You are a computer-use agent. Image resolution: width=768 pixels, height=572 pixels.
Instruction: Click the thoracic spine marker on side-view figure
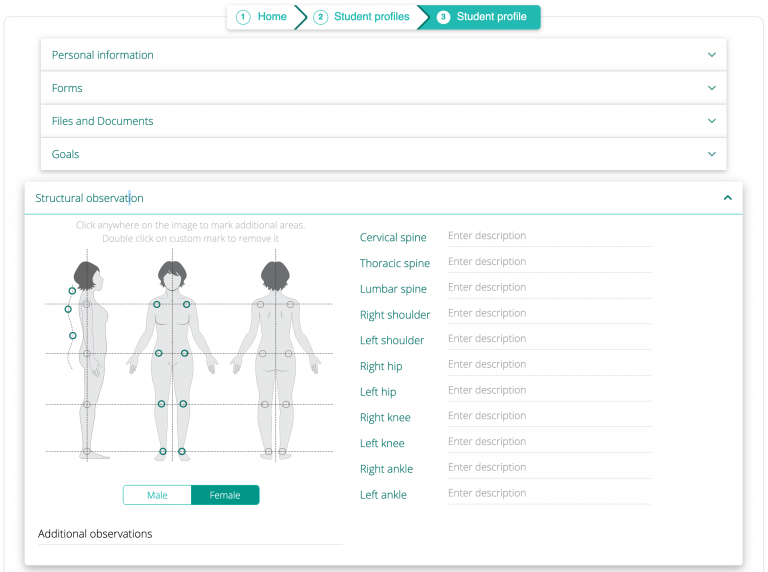(x=68, y=309)
